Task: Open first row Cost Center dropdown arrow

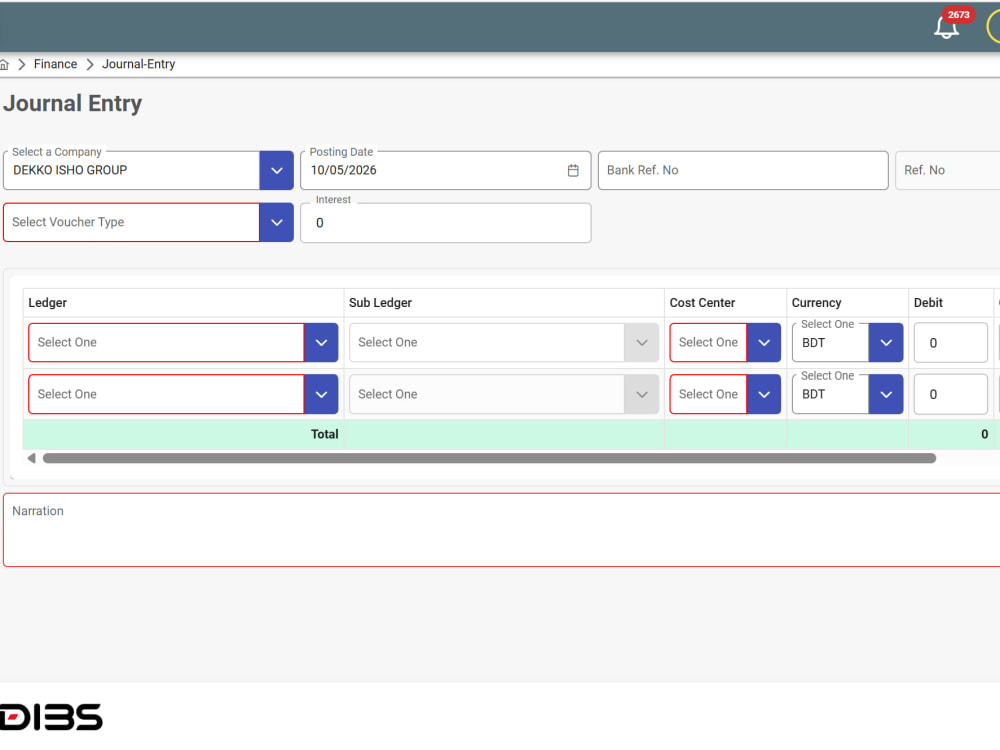Action: [x=764, y=342]
